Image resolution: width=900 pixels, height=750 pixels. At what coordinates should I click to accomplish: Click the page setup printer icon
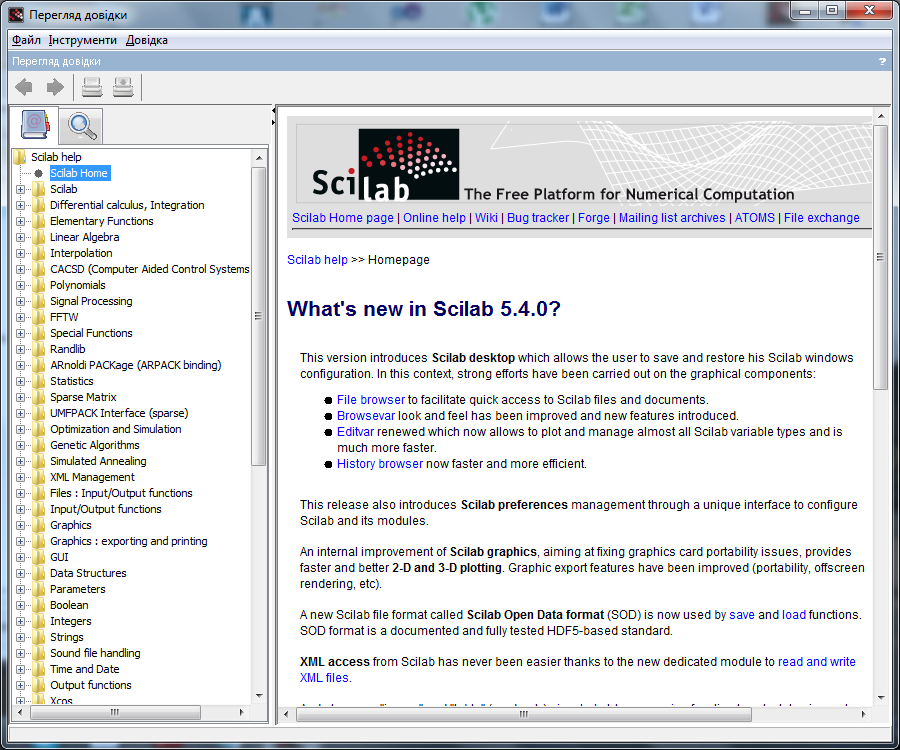click(x=123, y=87)
